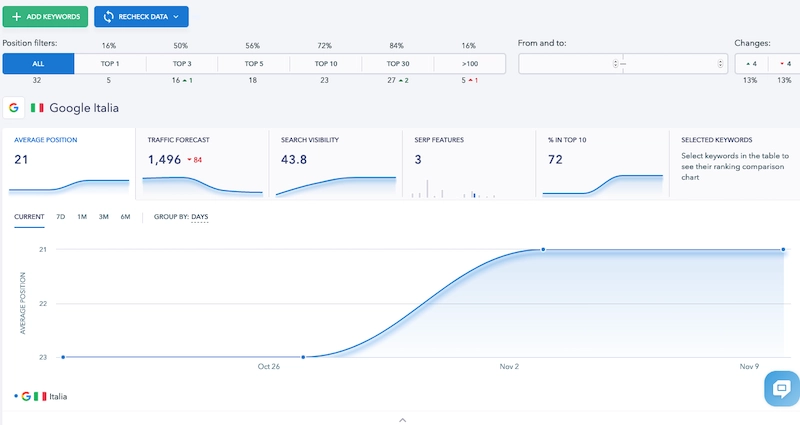Click the Italian flag beside Google Italia
Viewport: 800px width, 425px height.
(x=37, y=108)
